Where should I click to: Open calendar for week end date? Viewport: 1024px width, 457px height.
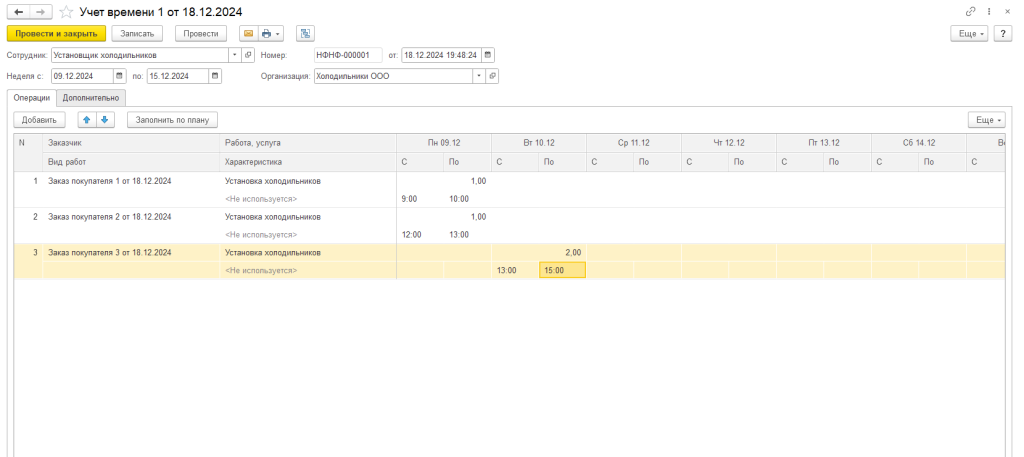coord(215,76)
